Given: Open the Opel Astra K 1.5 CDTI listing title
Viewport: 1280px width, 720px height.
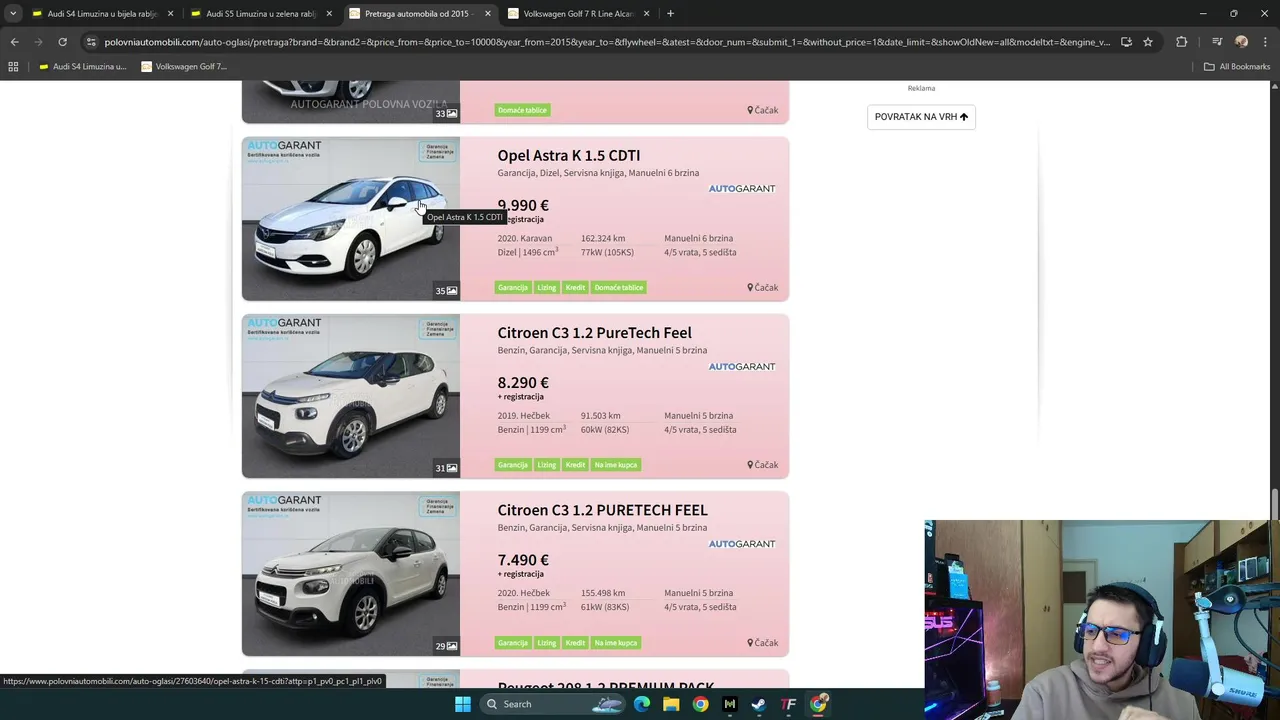Looking at the screenshot, I should pyautogui.click(x=569, y=155).
